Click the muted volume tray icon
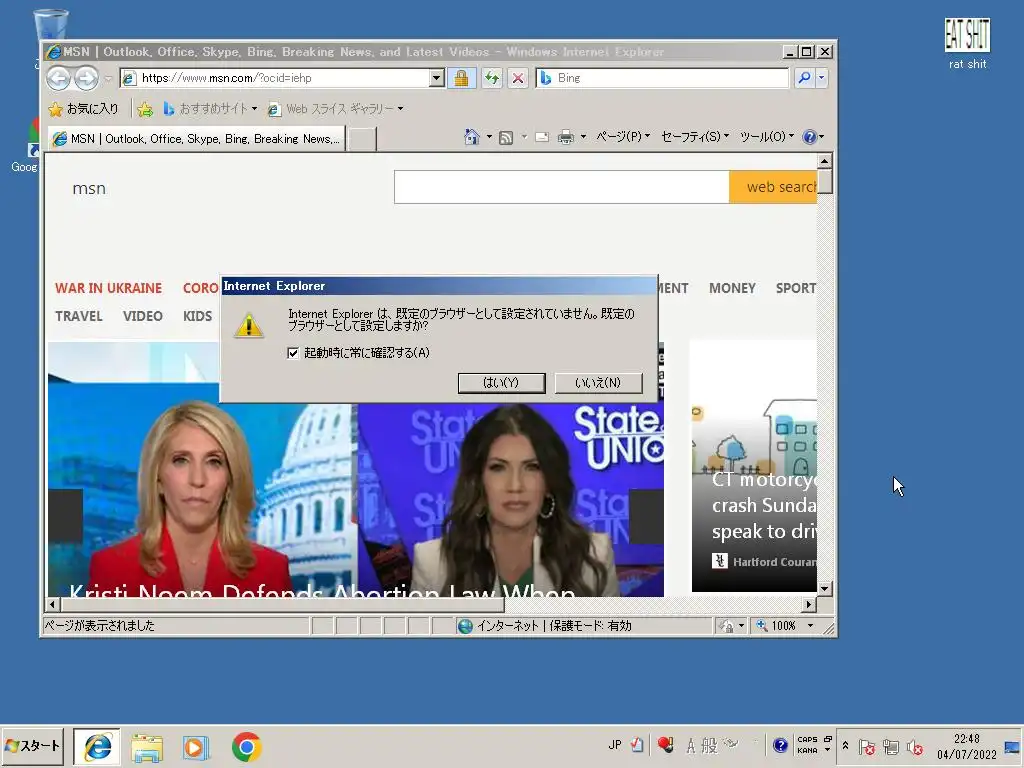The height and width of the screenshot is (768, 1024). point(915,746)
